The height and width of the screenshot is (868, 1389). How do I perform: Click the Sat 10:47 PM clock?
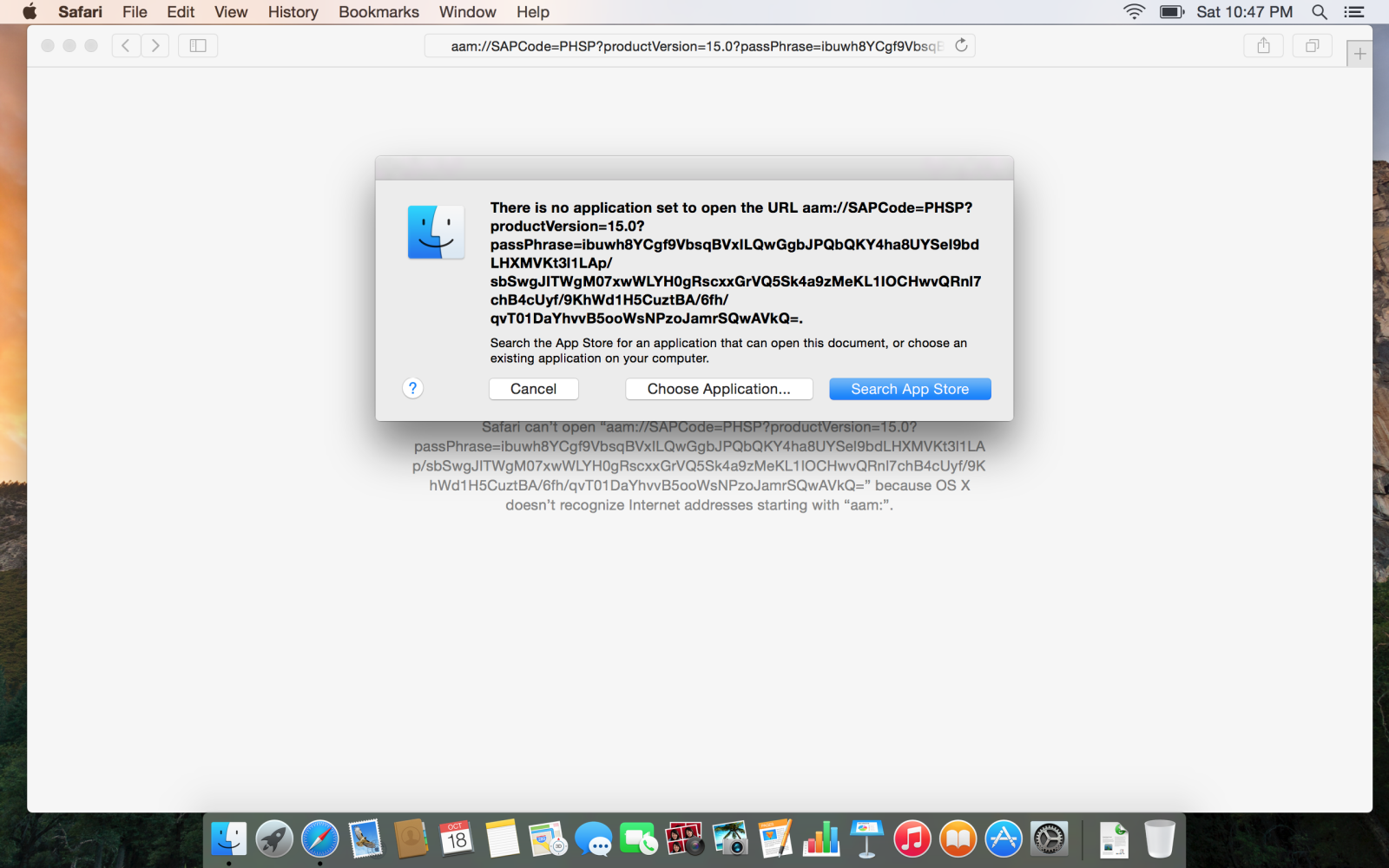pos(1244,12)
